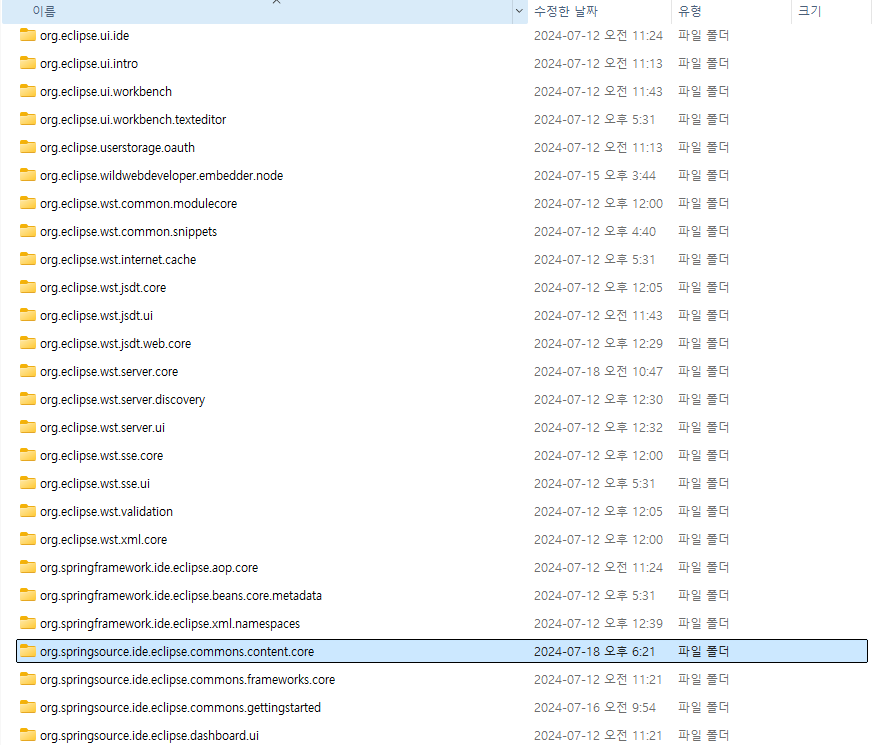Select the org.eclipse.wst.sse.ui folder name
Screen dimensions: 876x745
[95, 484]
